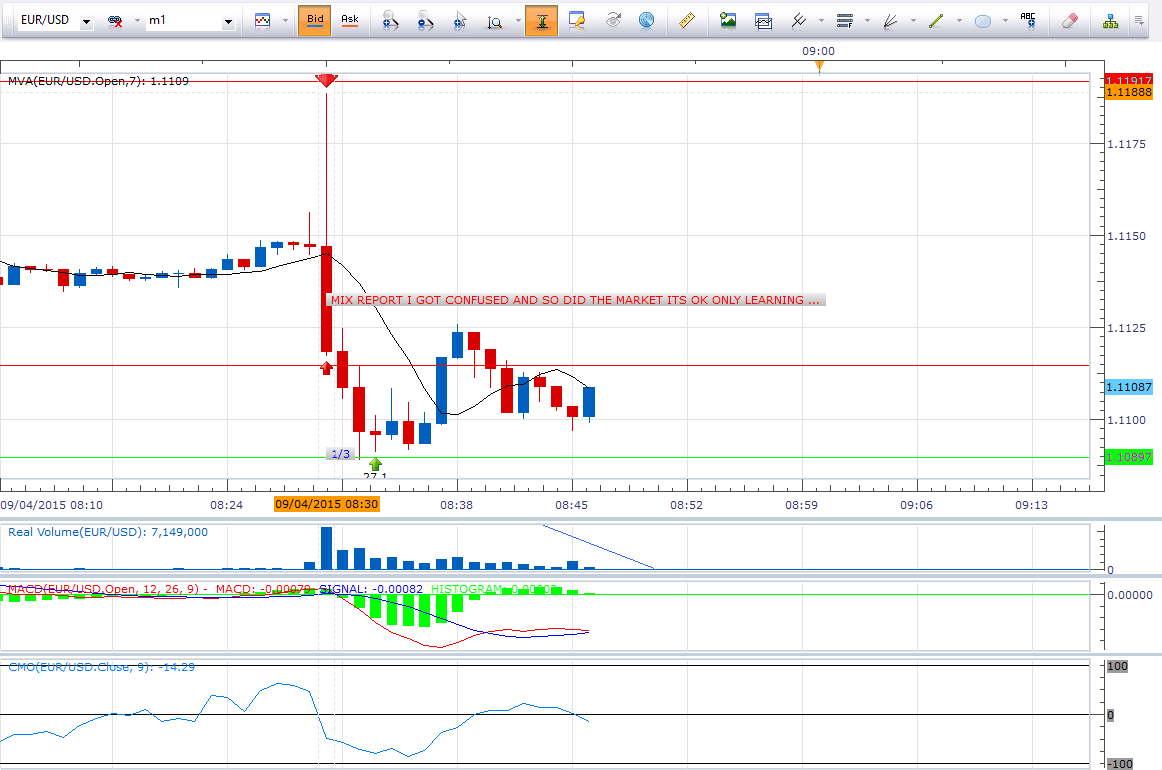Image resolution: width=1162 pixels, height=770 pixels.
Task: Select the eraser tool
Action: pyautogui.click(x=1068, y=20)
